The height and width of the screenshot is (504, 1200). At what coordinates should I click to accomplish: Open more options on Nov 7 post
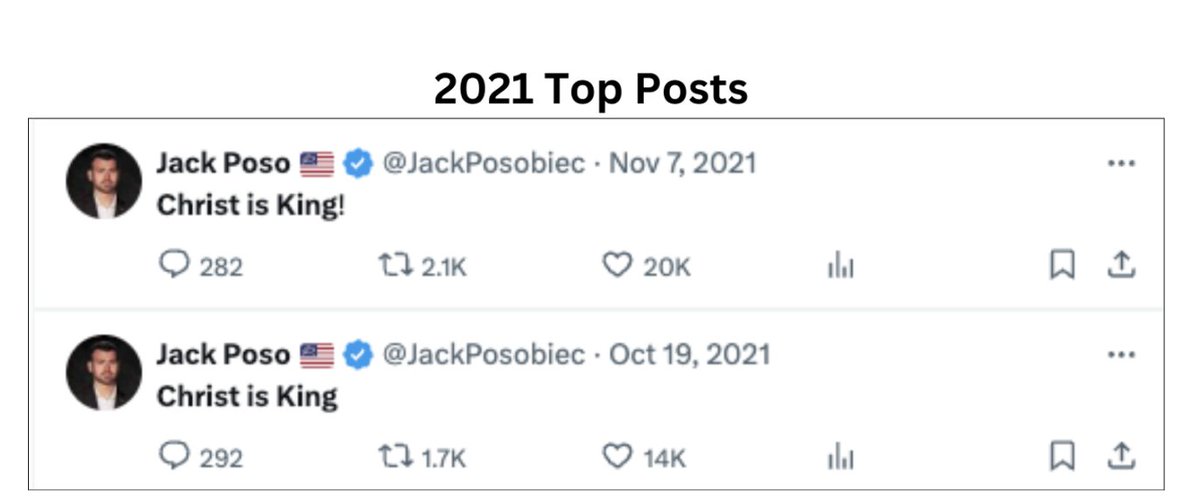click(x=1121, y=164)
